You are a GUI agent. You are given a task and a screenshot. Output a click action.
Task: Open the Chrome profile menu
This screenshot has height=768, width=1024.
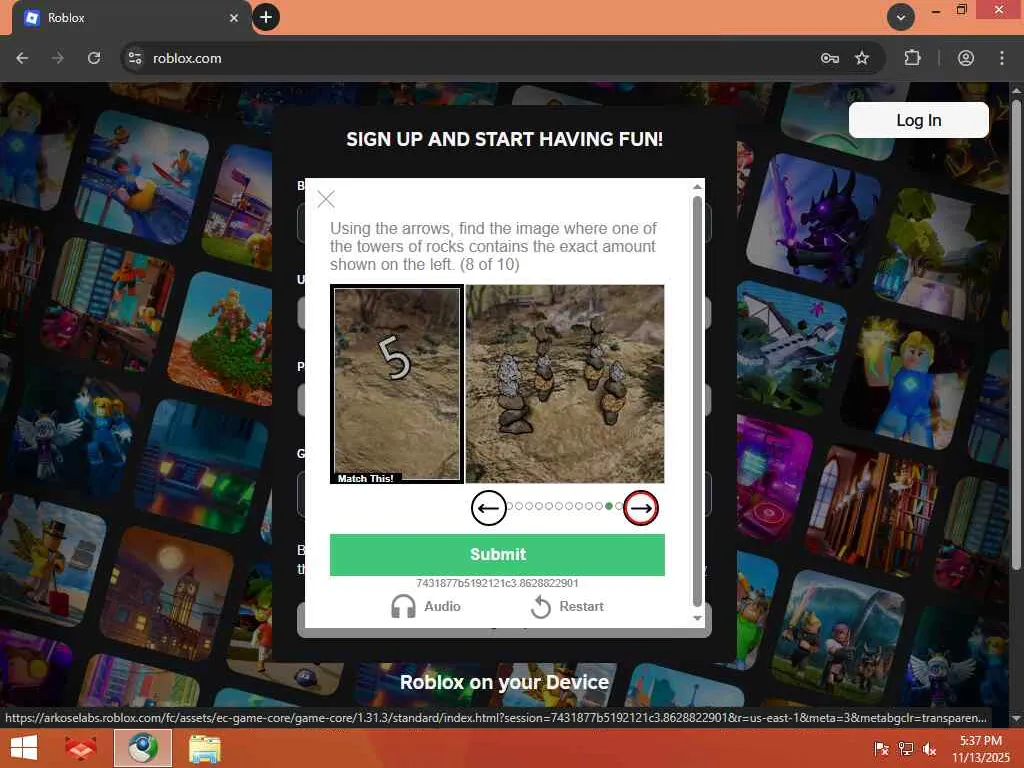[966, 58]
